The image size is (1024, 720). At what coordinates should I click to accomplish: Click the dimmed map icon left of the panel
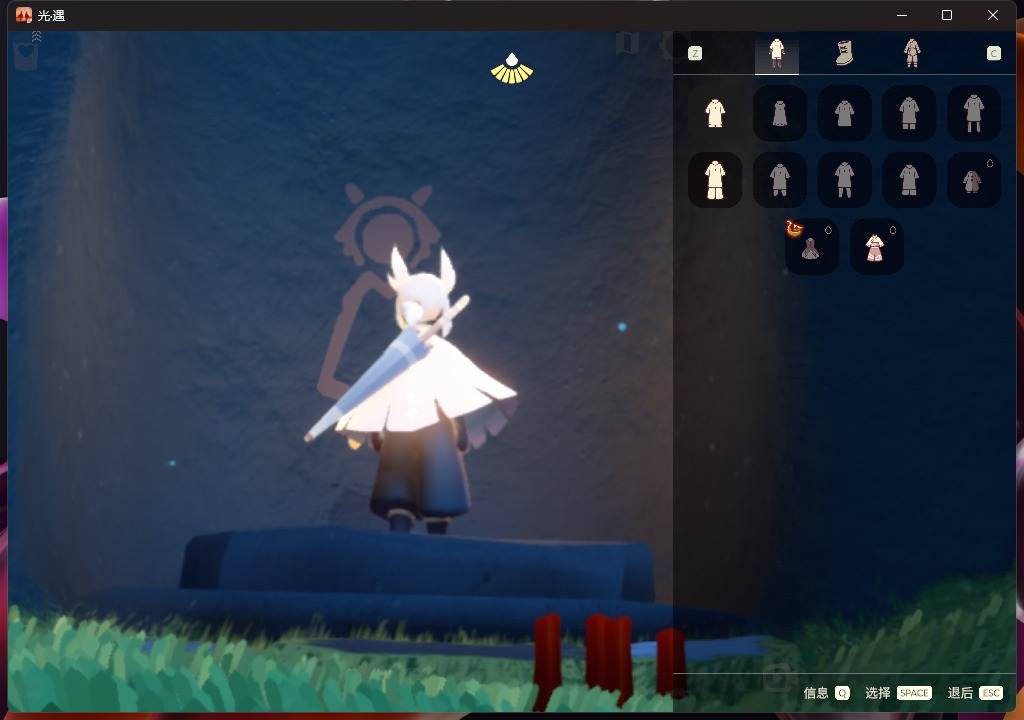(x=627, y=44)
